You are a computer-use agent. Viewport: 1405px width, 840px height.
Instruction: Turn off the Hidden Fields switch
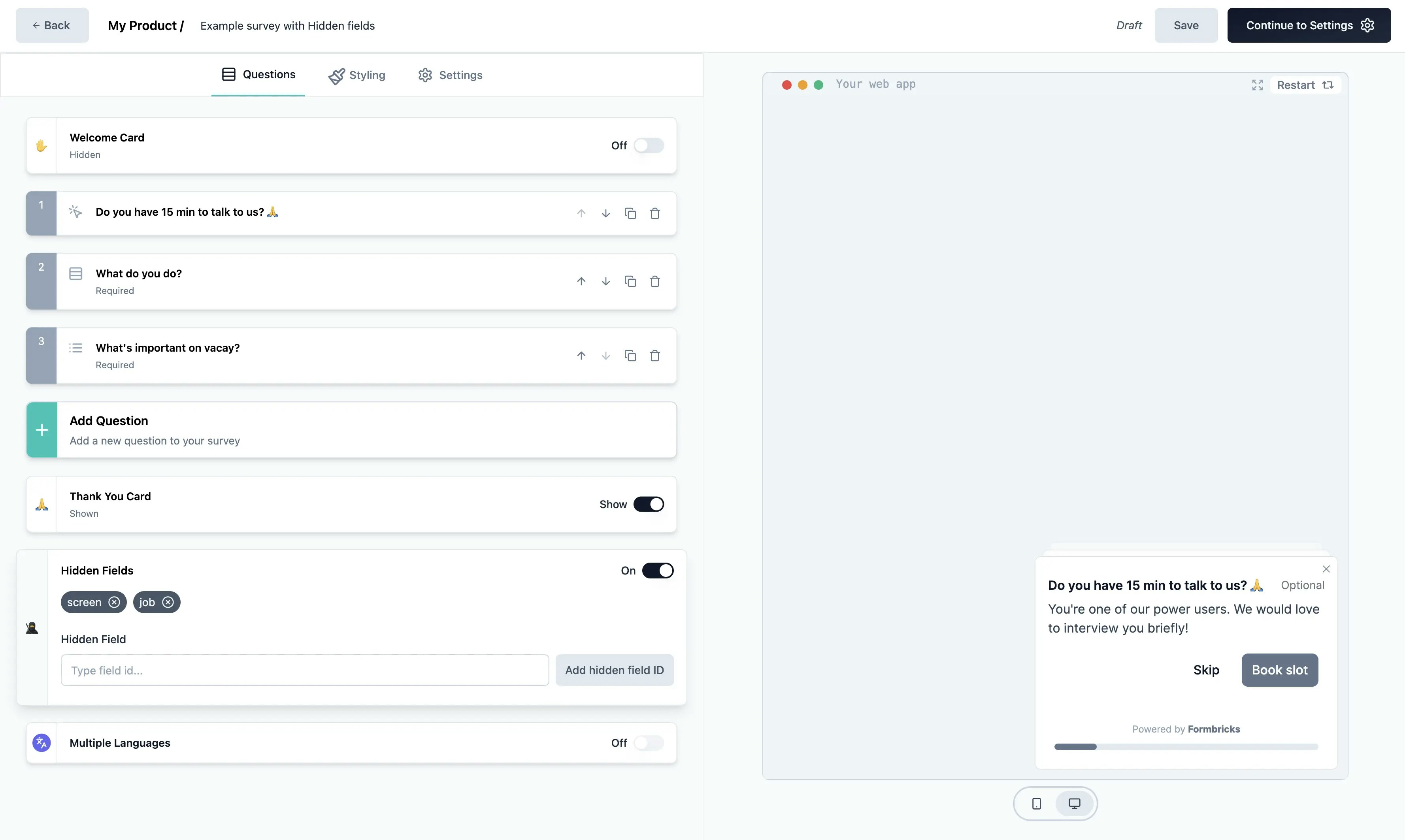point(658,571)
